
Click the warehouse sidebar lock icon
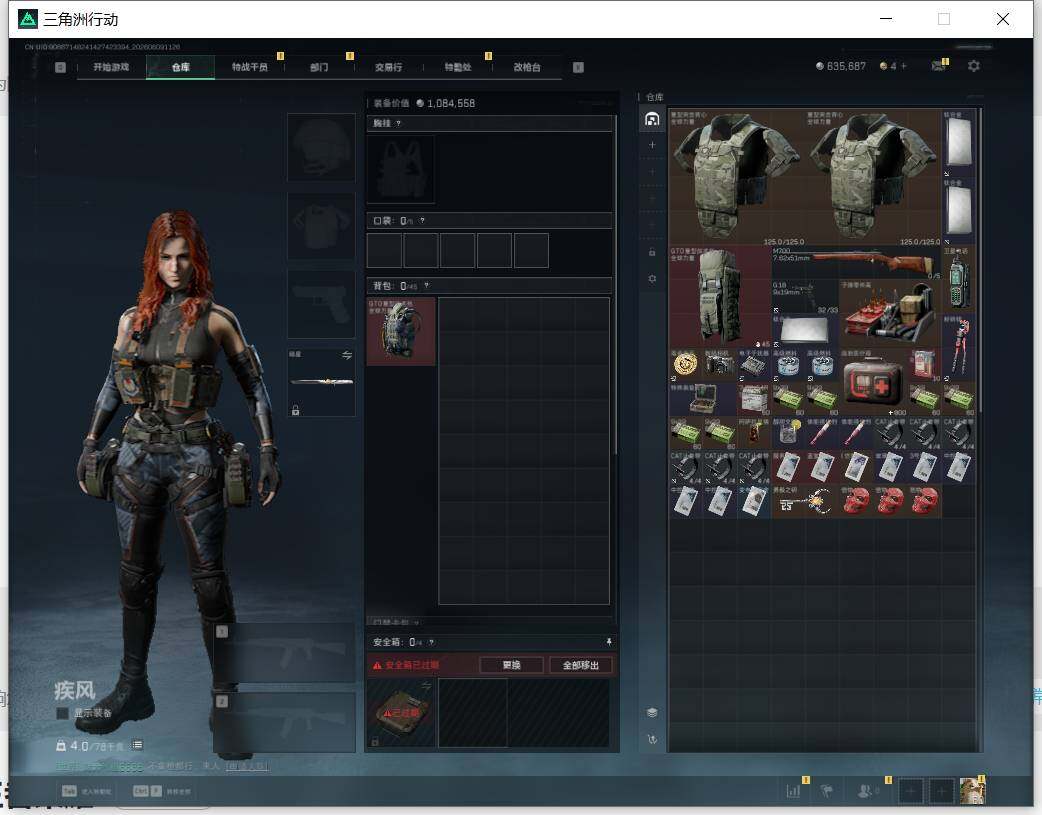tap(652, 253)
